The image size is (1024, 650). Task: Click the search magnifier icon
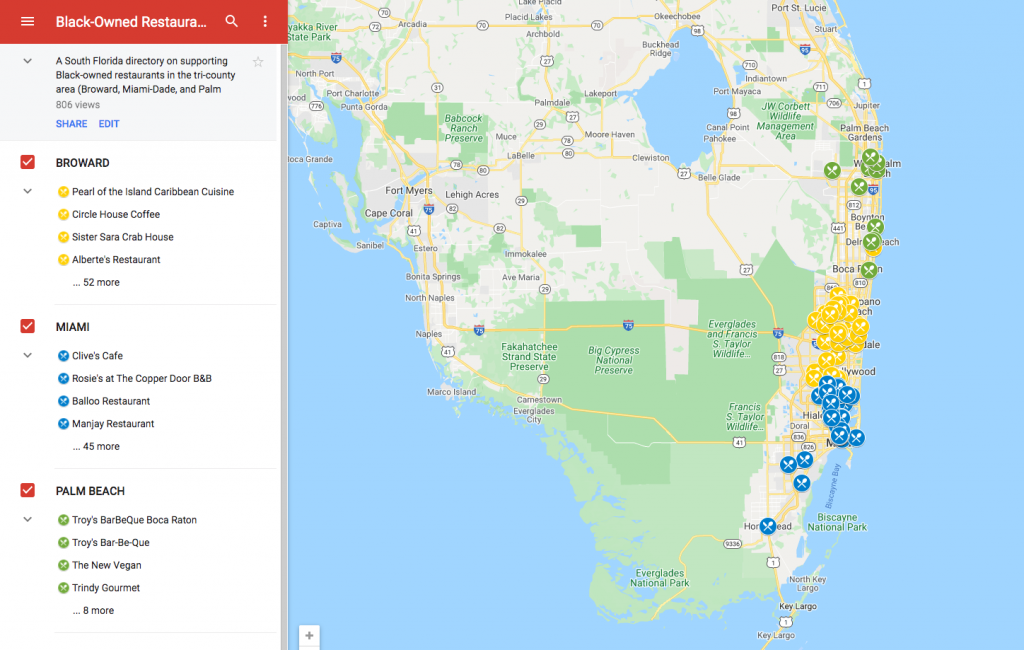[231, 22]
